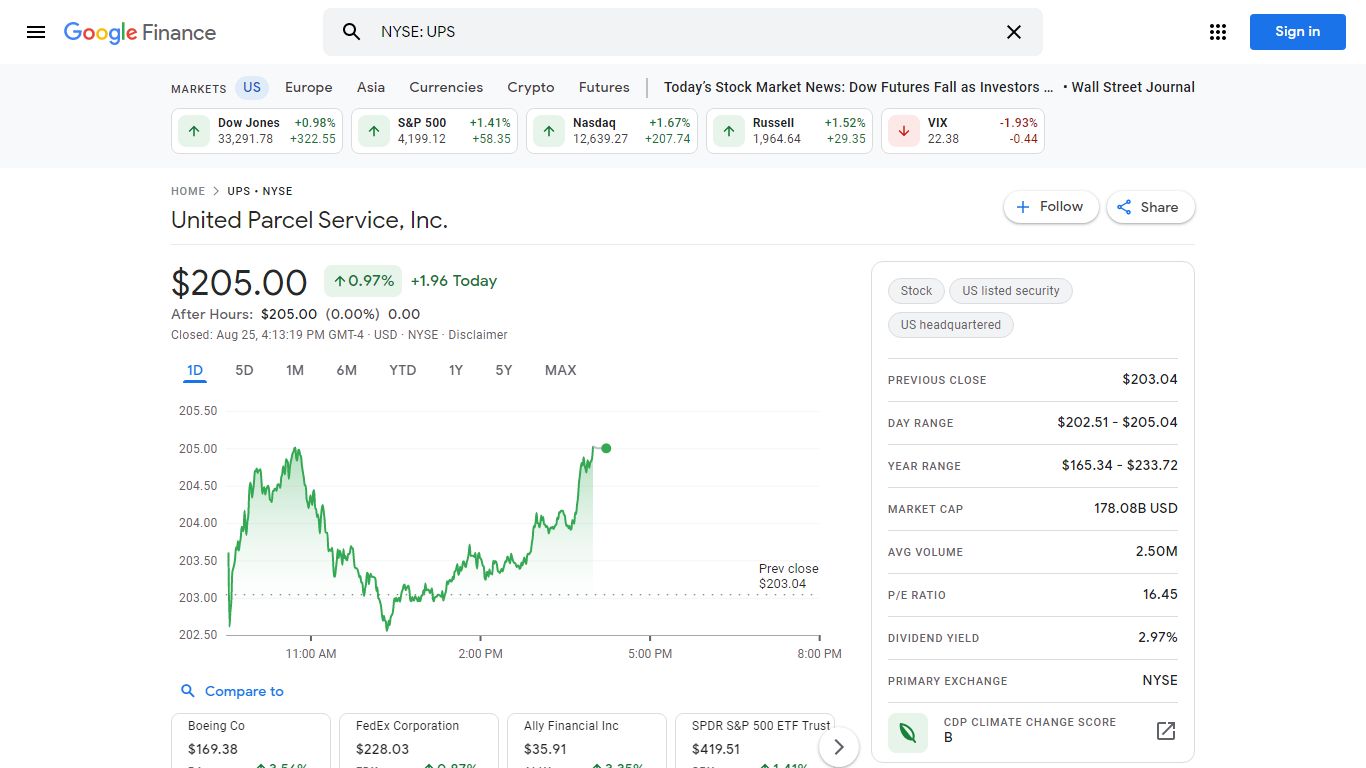This screenshot has height=768, width=1366.
Task: Click the VIX red down arrow icon
Action: point(904,131)
